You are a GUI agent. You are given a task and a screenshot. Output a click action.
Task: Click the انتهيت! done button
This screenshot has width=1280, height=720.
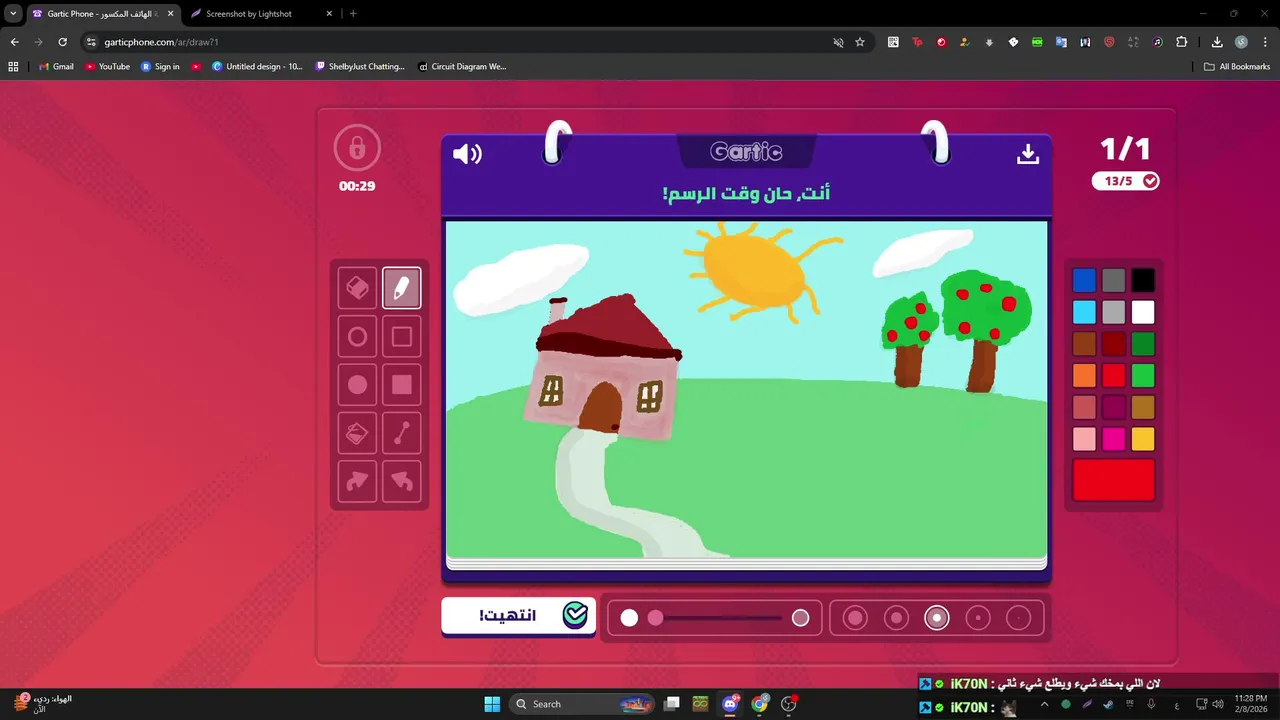point(518,616)
